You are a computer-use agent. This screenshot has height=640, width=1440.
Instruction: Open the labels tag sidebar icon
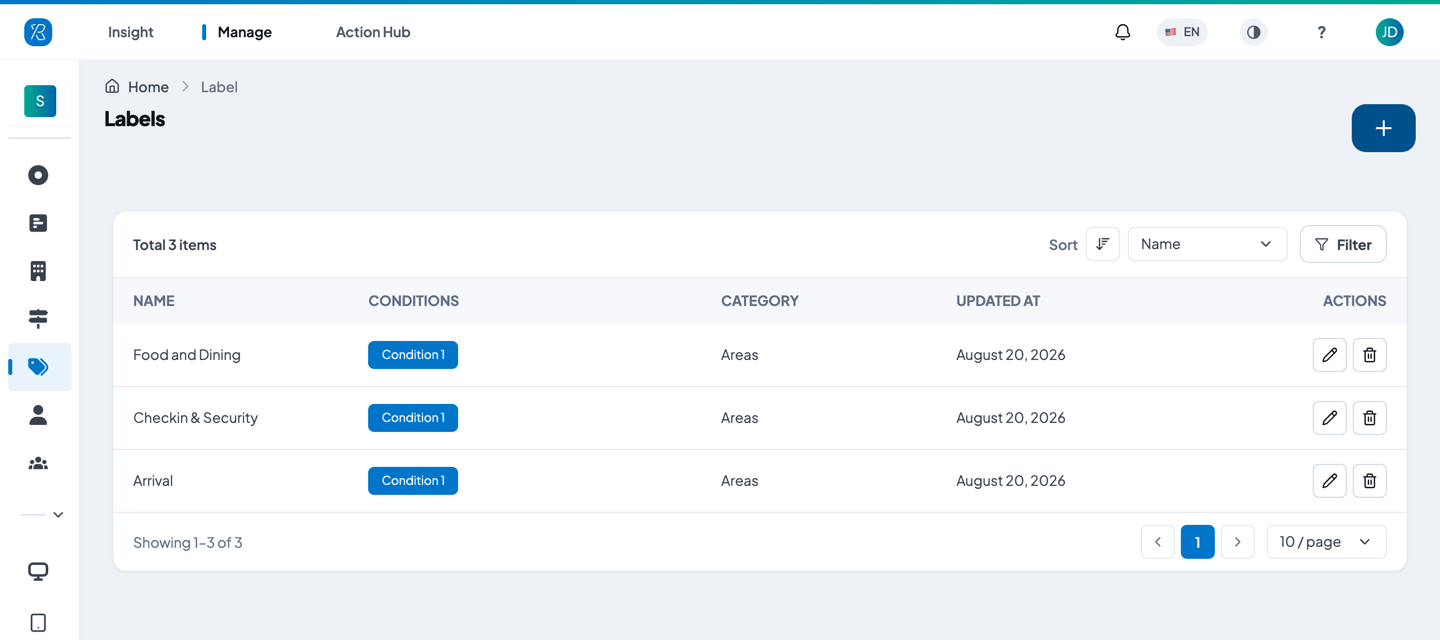tap(39, 367)
